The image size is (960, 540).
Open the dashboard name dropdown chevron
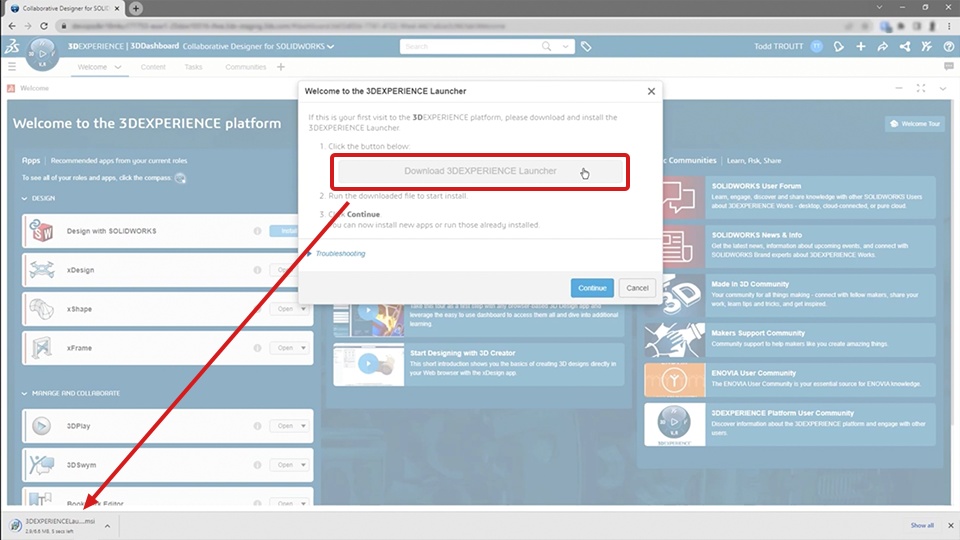point(331,47)
